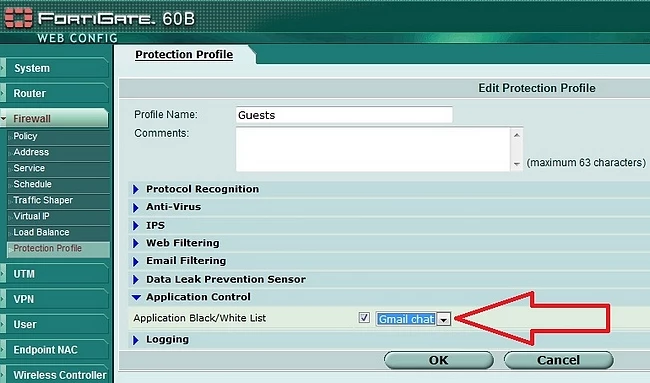This screenshot has width=650, height=383.
Task: Click the Comments scrollbar up arrow
Action: coord(517,135)
